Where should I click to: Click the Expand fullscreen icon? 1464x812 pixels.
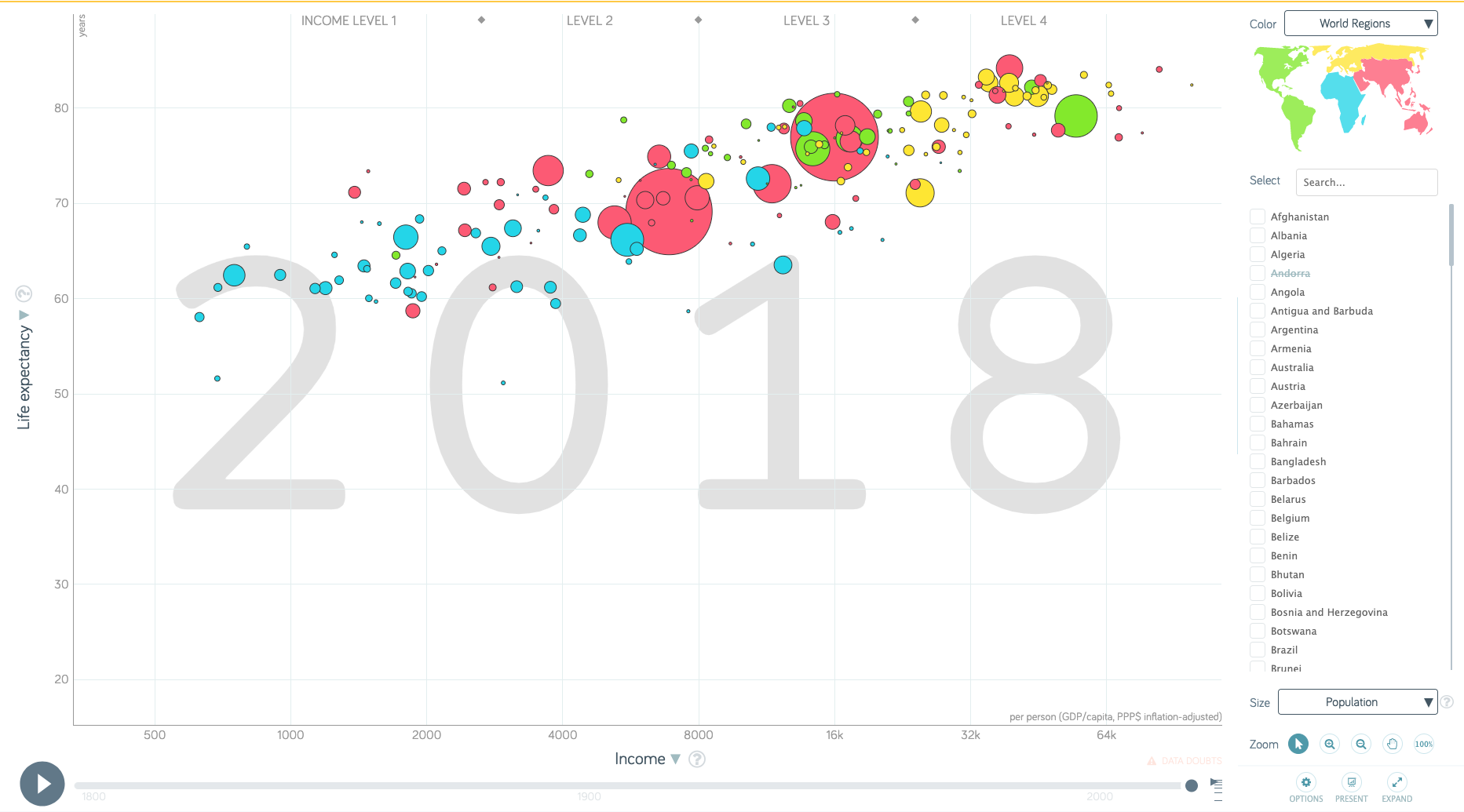click(x=1397, y=782)
